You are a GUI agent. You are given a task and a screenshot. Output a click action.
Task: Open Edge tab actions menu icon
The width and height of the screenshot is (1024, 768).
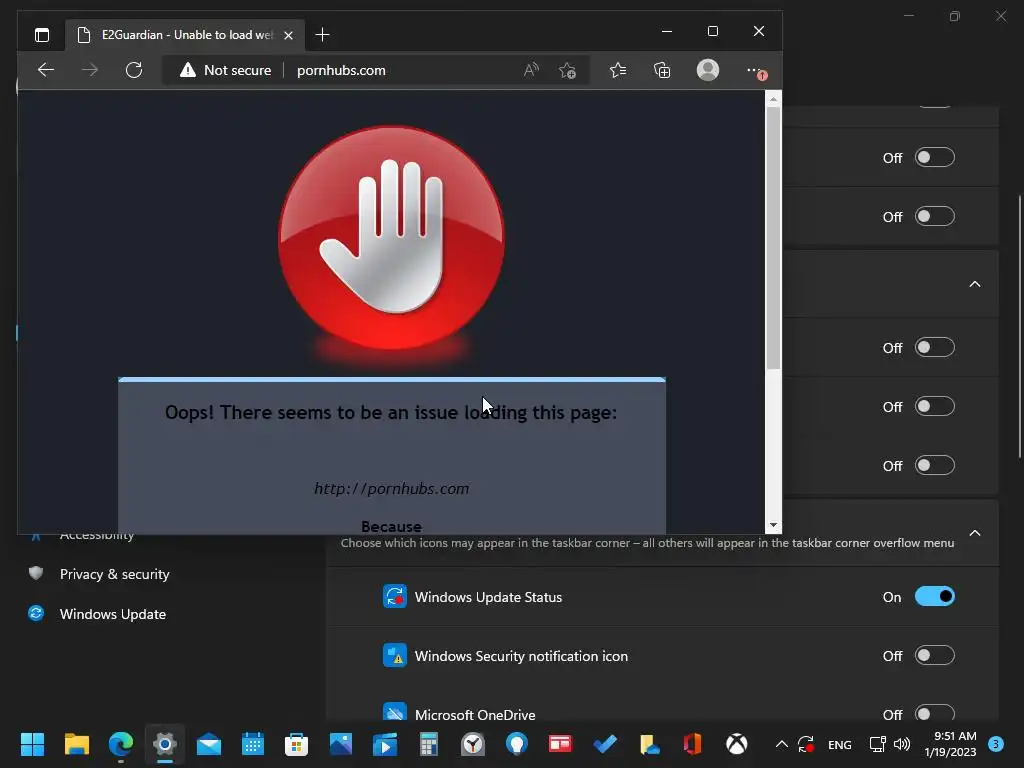pyautogui.click(x=42, y=35)
